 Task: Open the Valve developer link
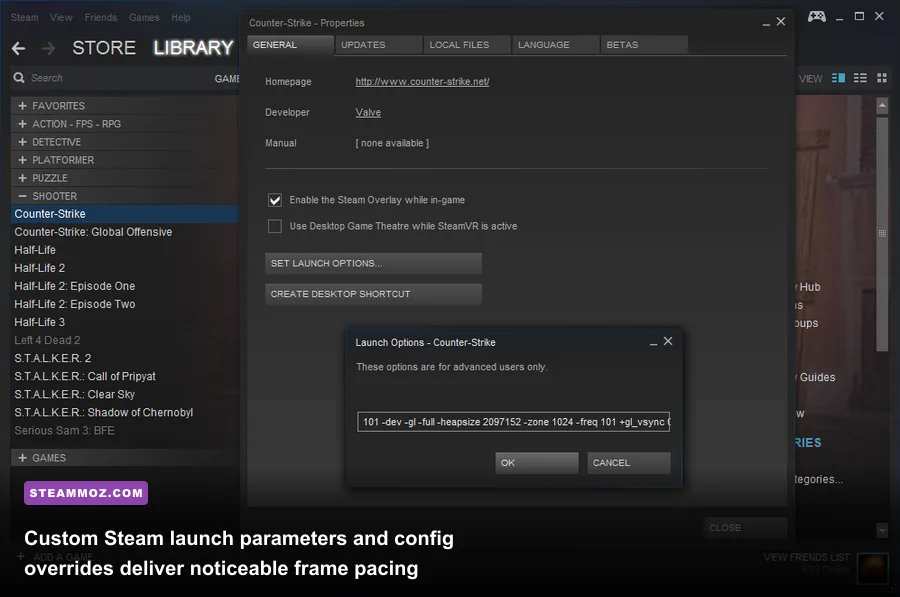pyautogui.click(x=368, y=113)
